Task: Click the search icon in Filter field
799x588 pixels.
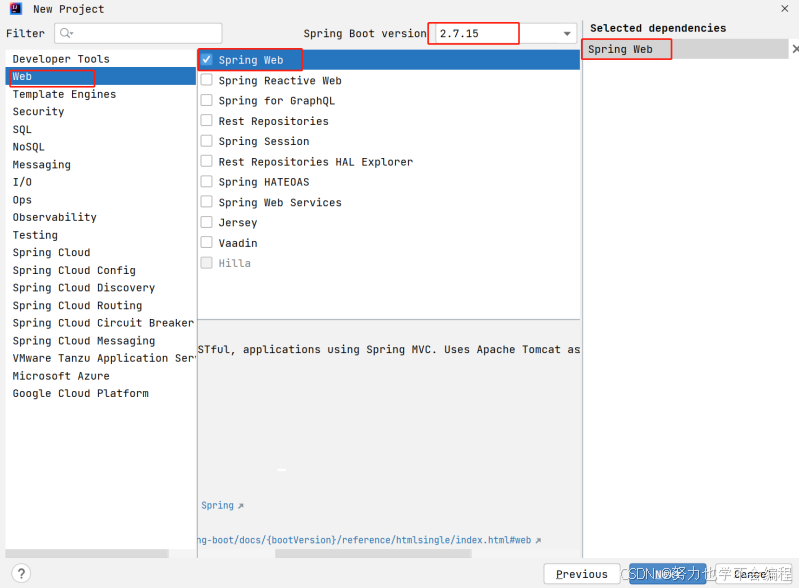Action: [66, 33]
